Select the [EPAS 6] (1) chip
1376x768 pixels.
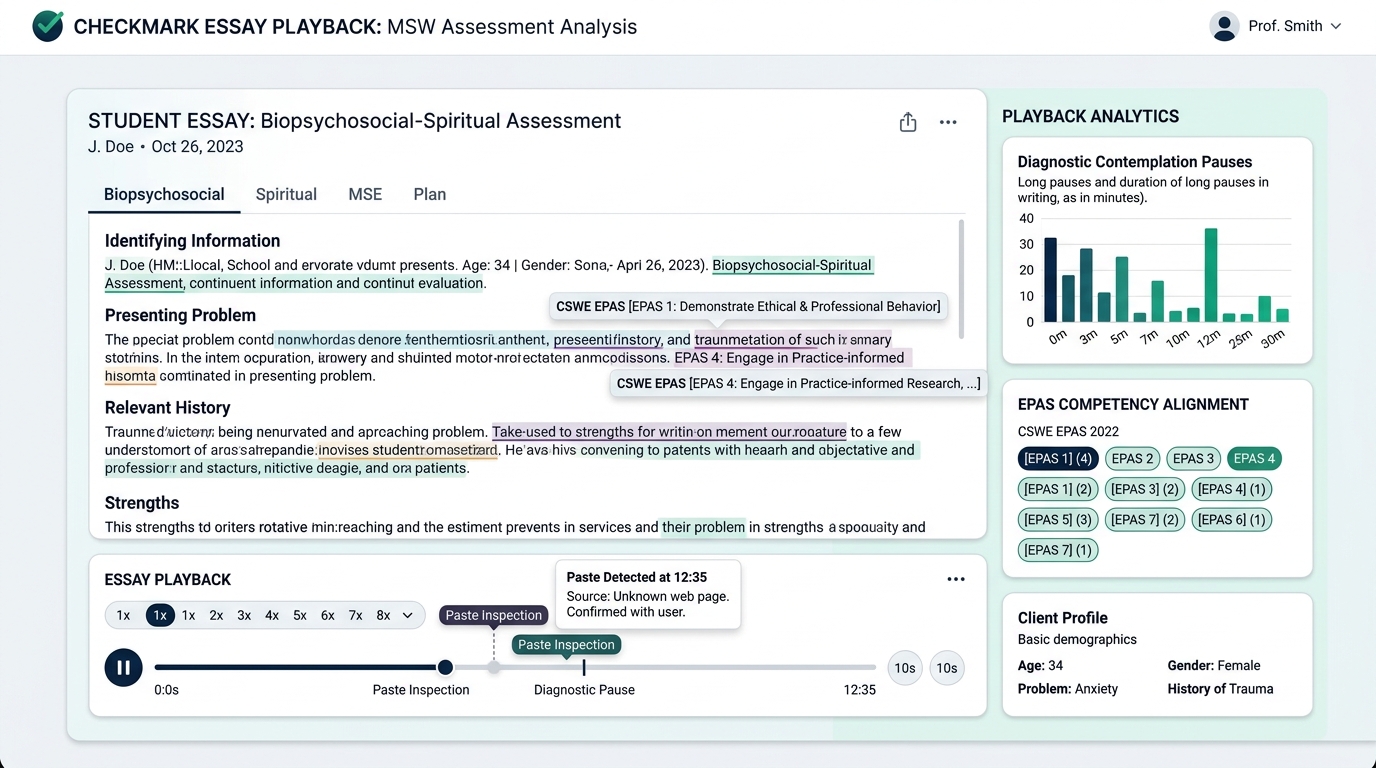pyautogui.click(x=1232, y=519)
